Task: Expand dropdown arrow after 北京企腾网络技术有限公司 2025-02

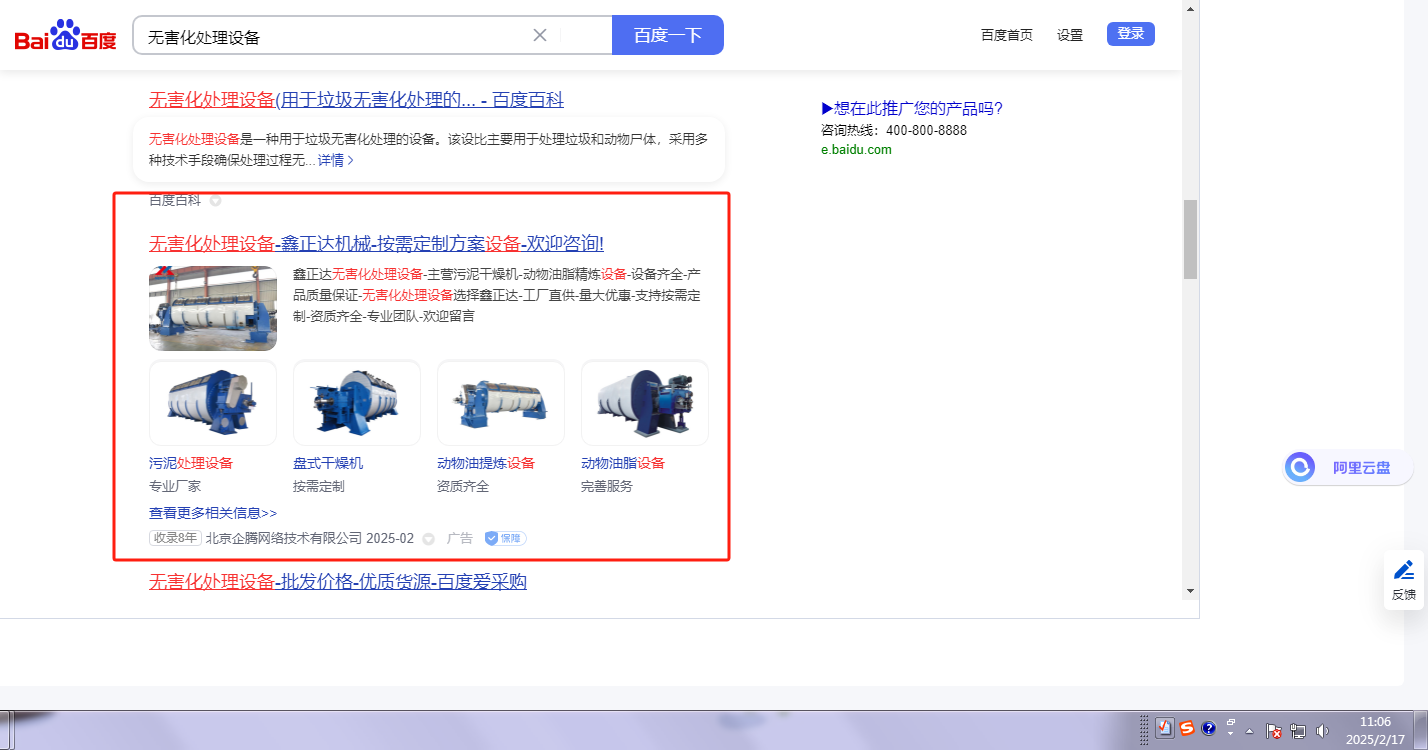Action: [429, 539]
